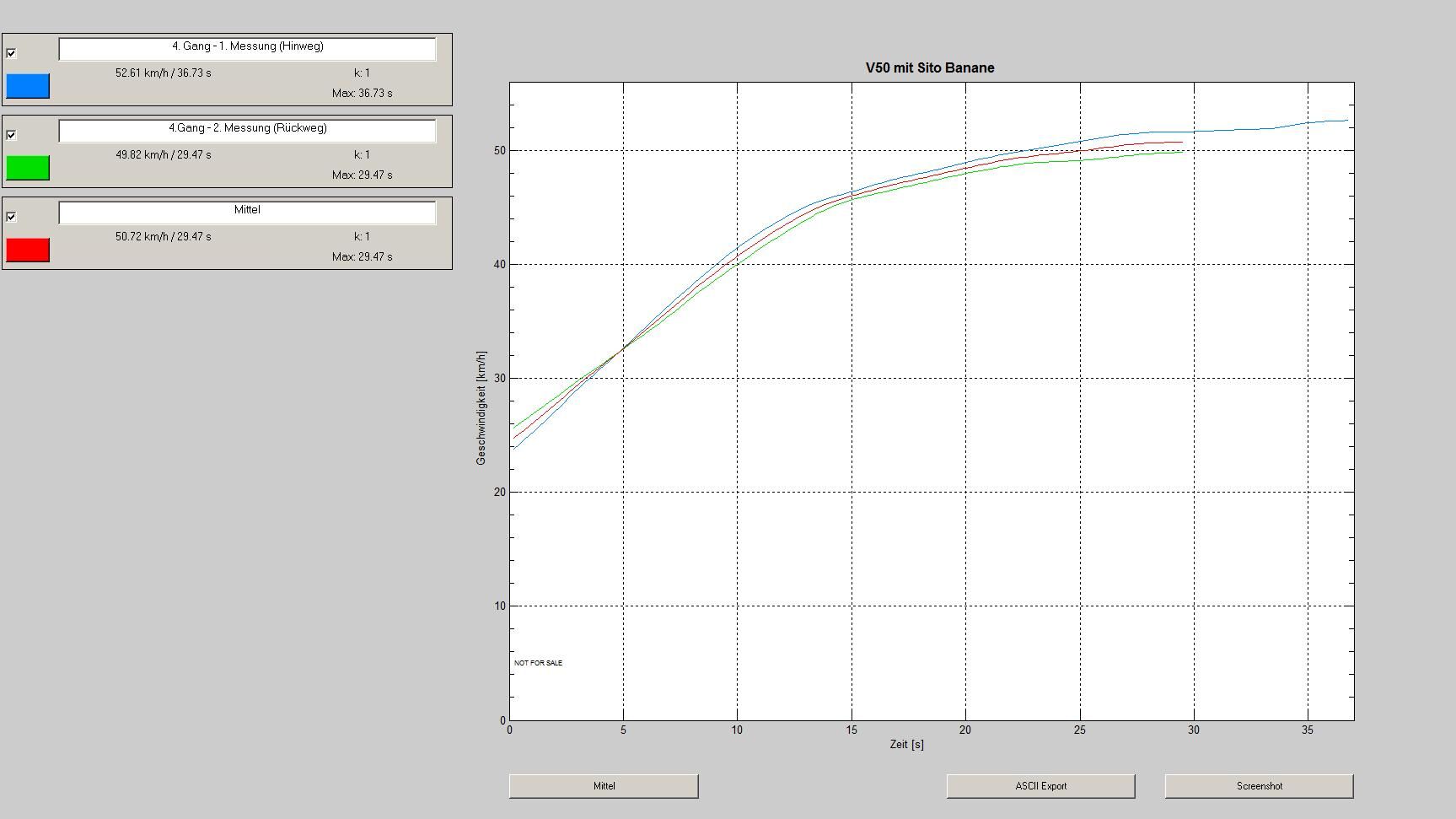Image resolution: width=1456 pixels, height=819 pixels.
Task: Focus the '4.Gang - 2. Messung (Rückweg)' name field
Action: coord(247,130)
